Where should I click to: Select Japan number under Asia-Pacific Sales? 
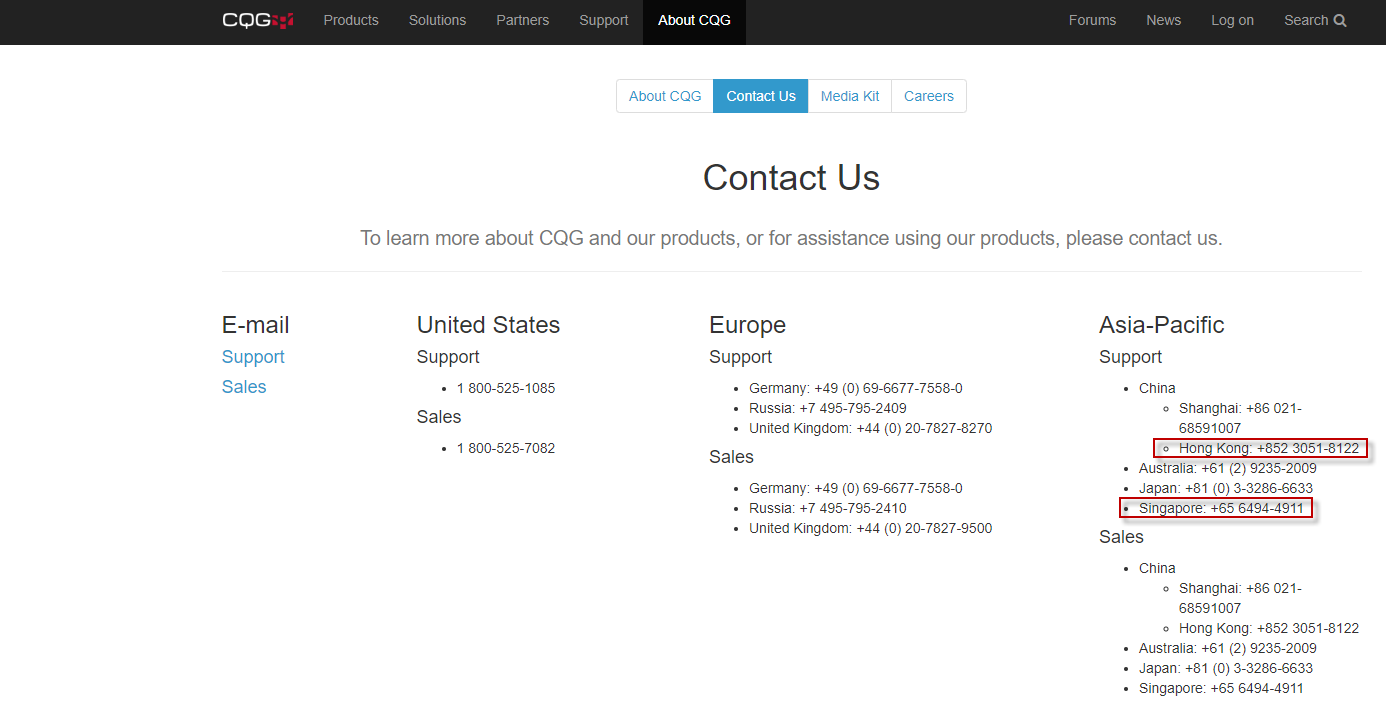coord(1226,668)
